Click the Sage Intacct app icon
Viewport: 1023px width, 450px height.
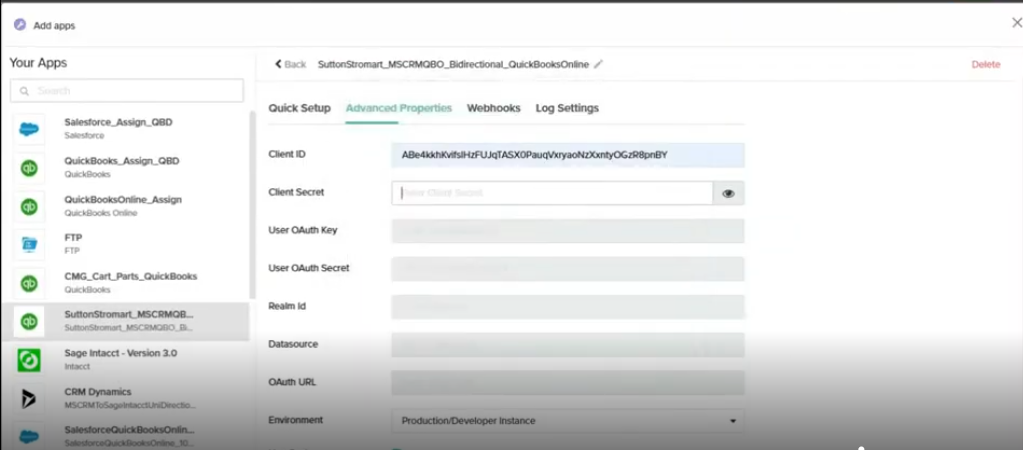click(x=29, y=360)
